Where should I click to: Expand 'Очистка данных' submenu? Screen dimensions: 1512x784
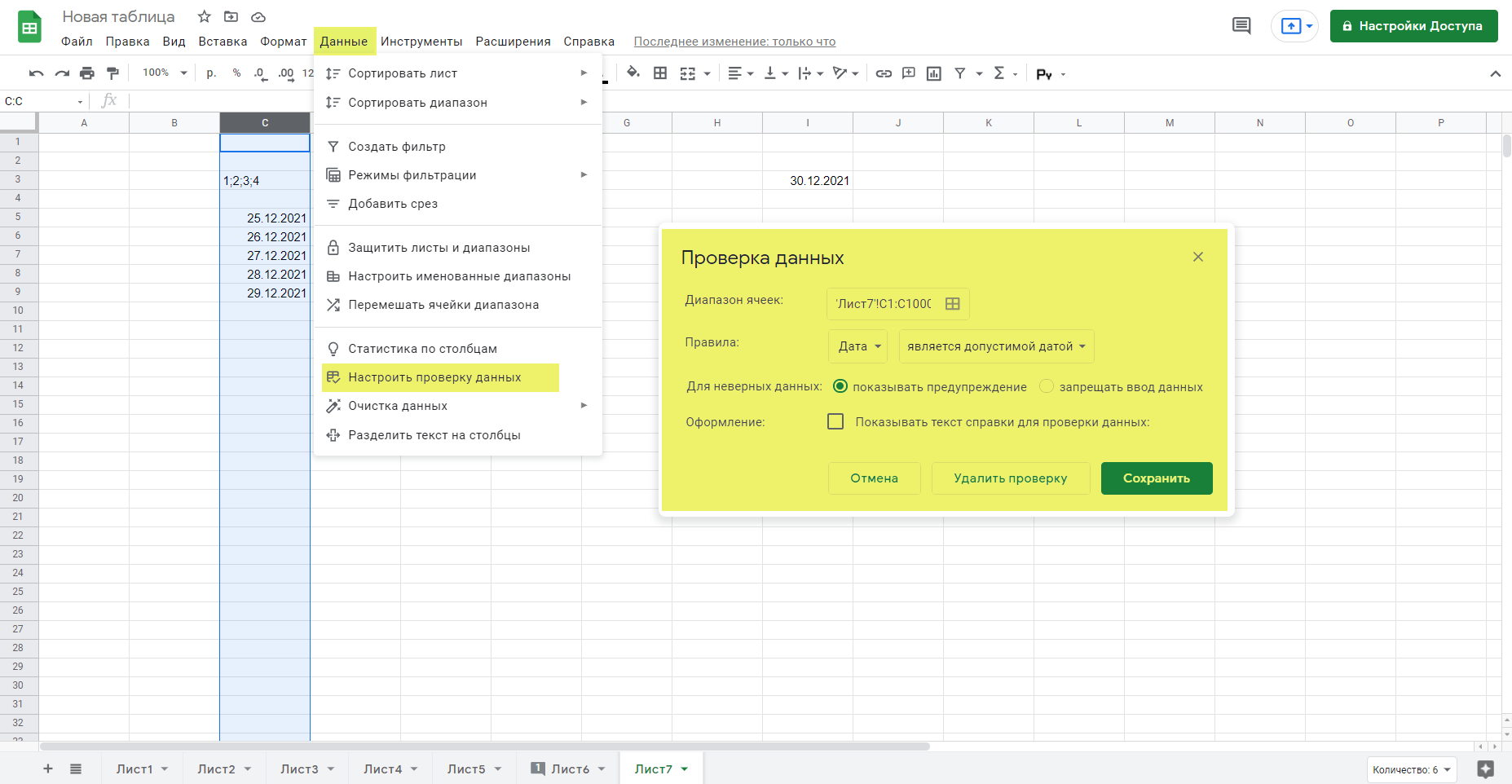(584, 405)
